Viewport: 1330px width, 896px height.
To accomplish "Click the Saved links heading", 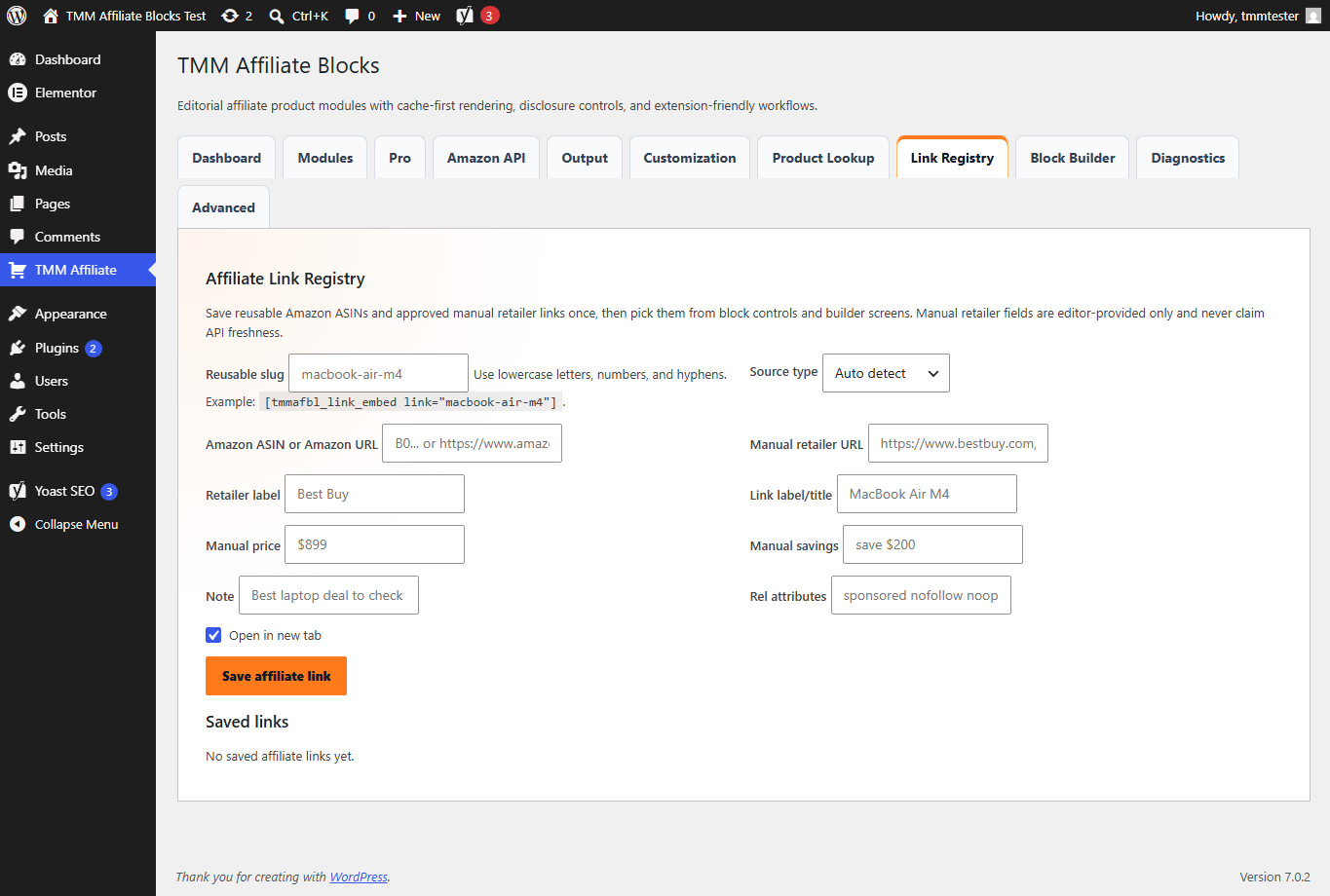I will point(247,722).
